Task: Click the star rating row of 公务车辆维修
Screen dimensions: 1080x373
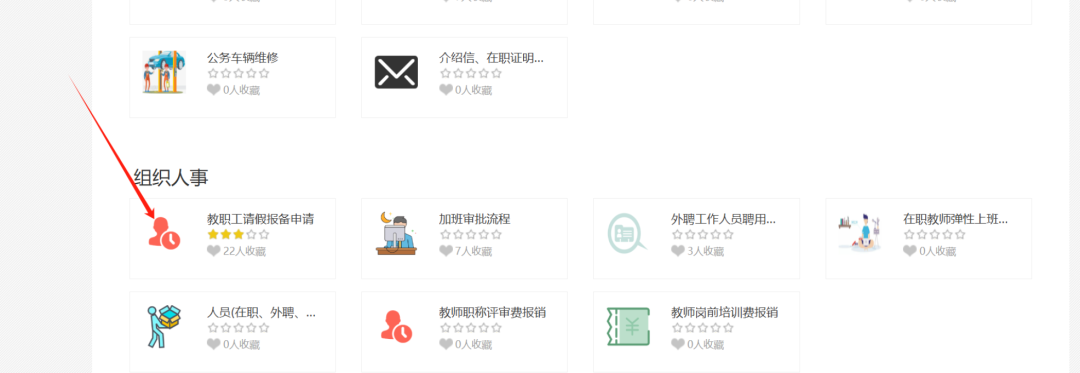Action: [238, 73]
